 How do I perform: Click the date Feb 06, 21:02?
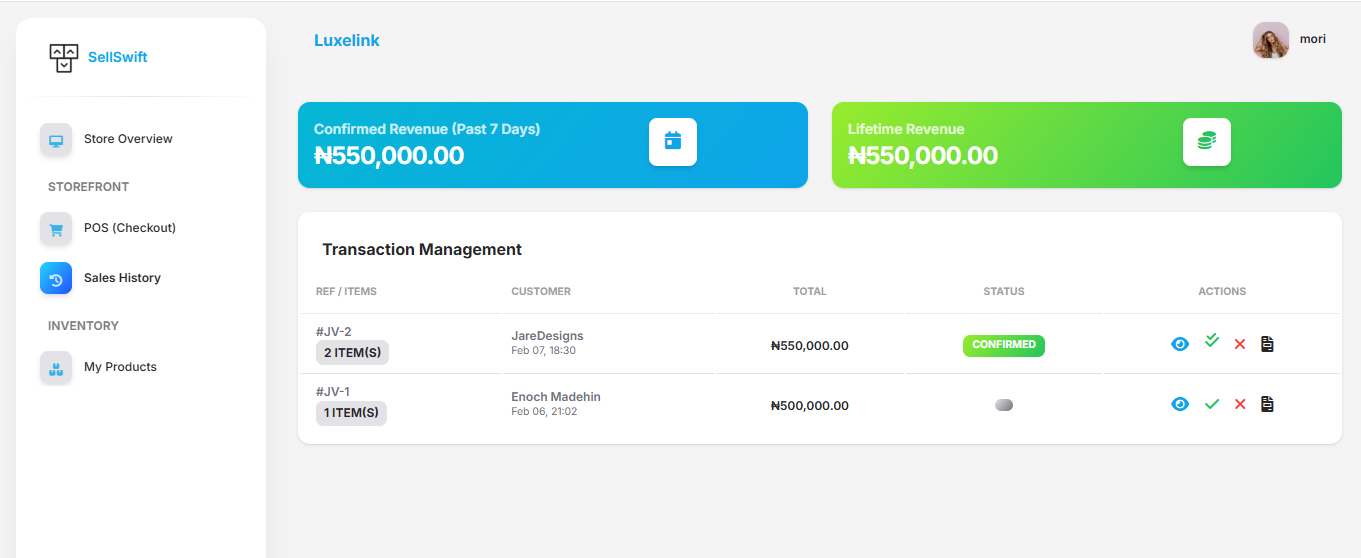[x=544, y=411]
